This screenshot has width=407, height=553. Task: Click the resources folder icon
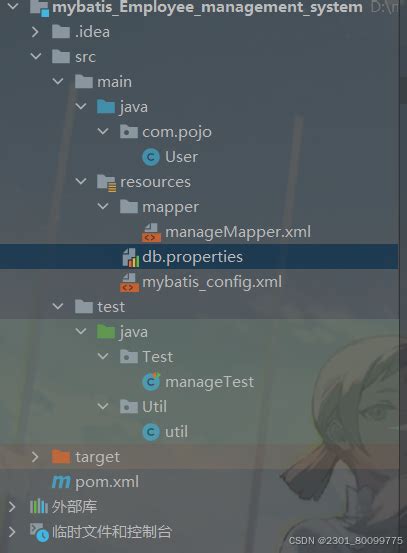[107, 183]
